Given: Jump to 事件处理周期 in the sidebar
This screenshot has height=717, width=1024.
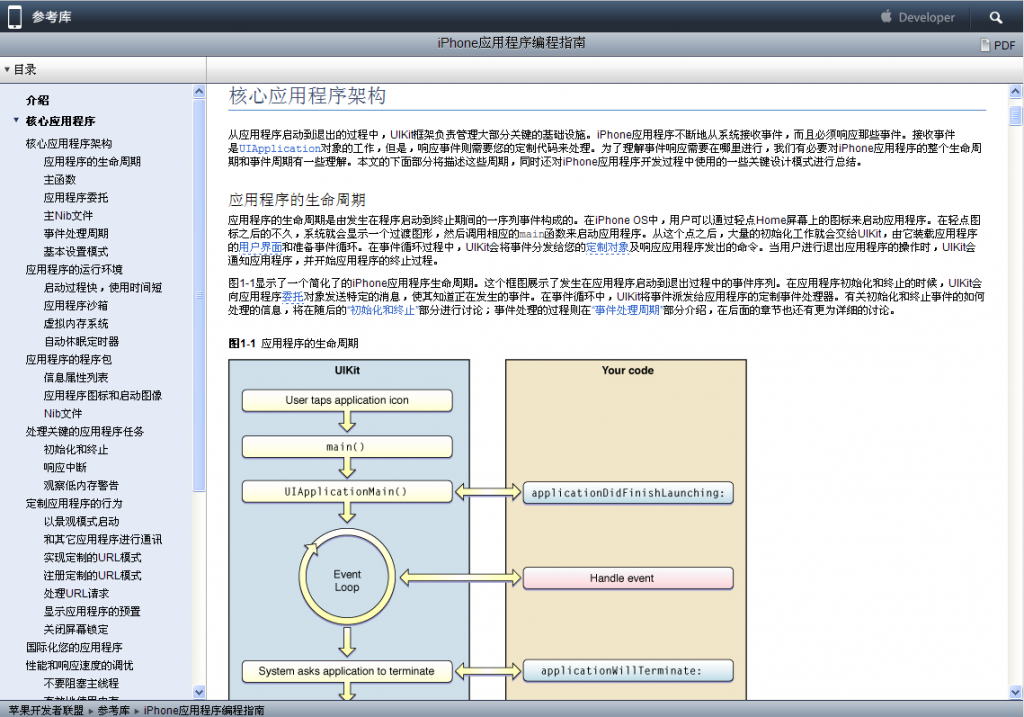Looking at the screenshot, I should click(76, 233).
